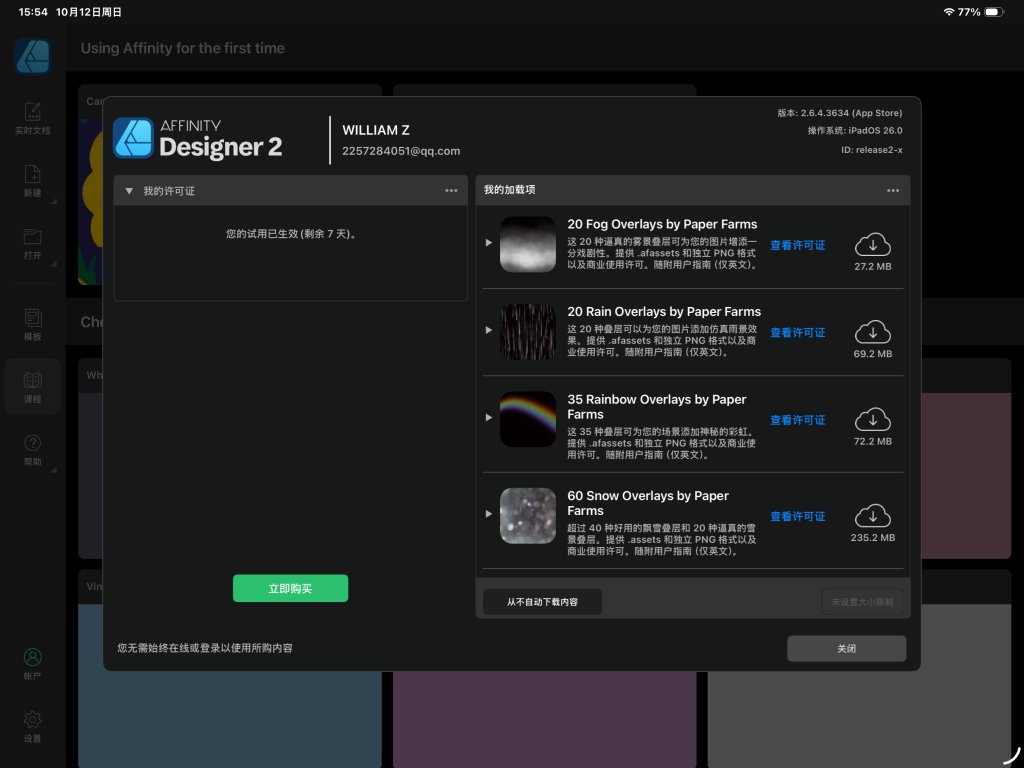Select the rainbow overlay thumbnail
The image size is (1024, 768).
527,418
